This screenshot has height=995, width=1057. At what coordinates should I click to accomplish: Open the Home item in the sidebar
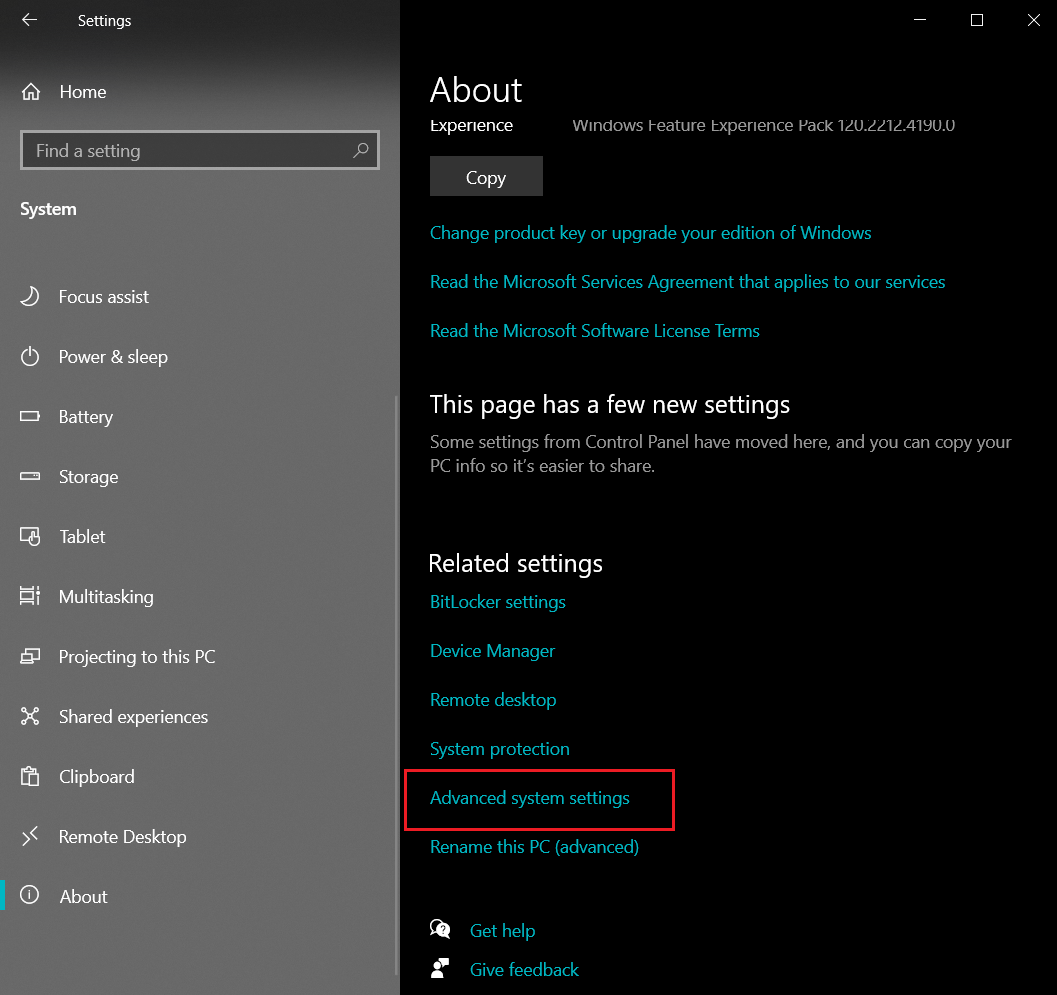click(80, 91)
